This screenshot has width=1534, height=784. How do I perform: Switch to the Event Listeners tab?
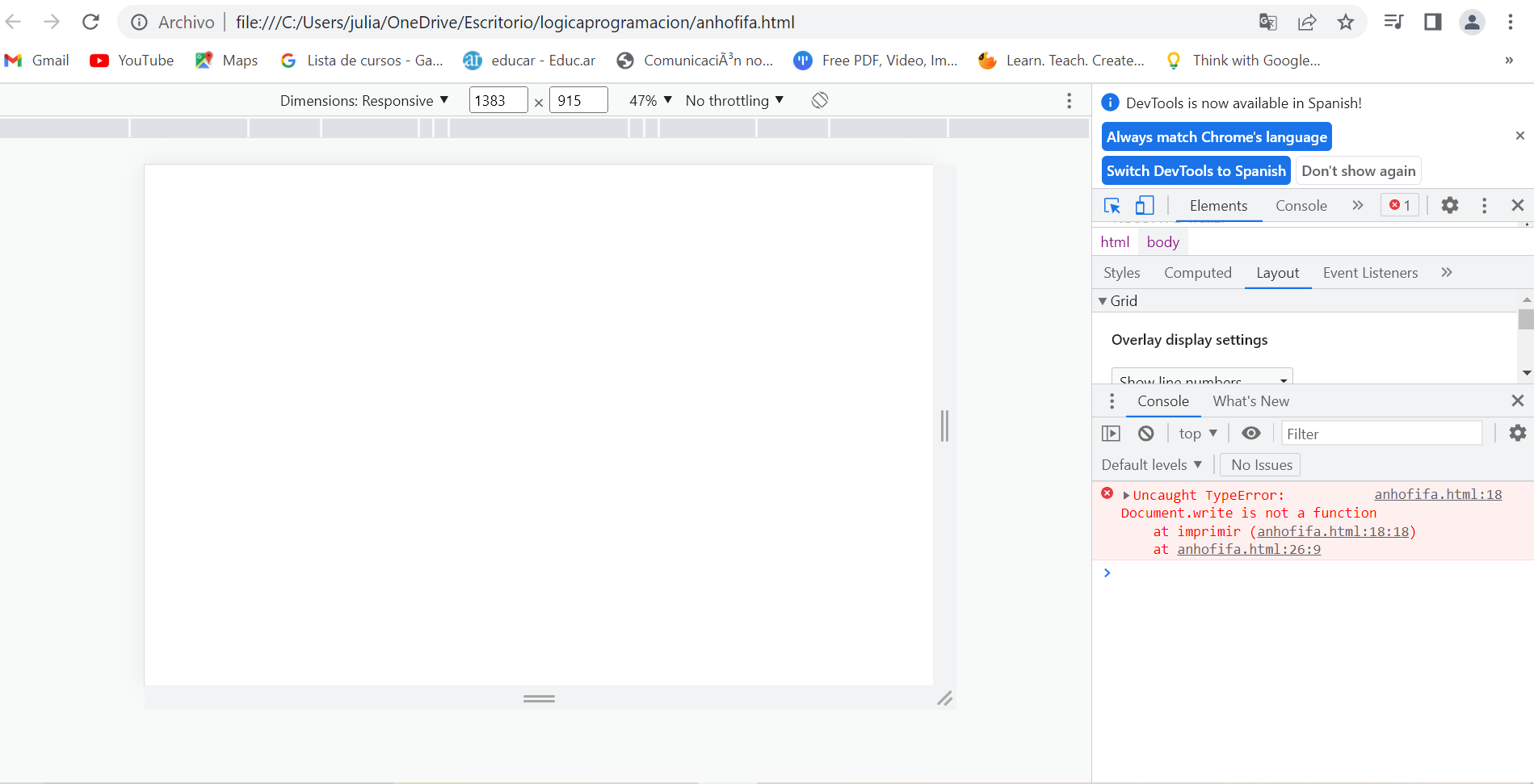pos(1370,273)
